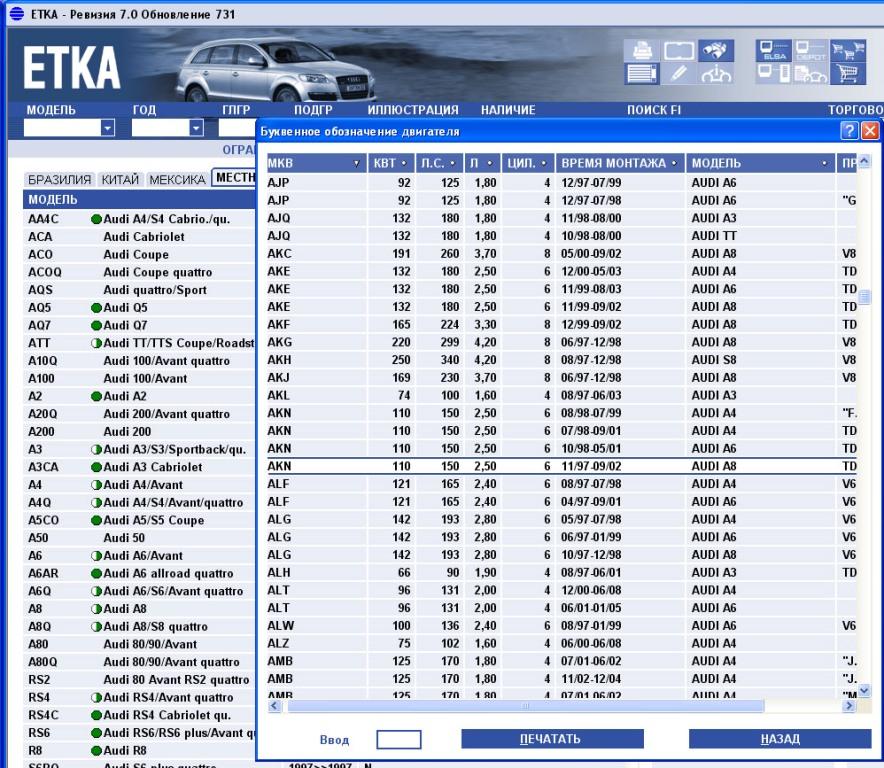Viewport: 884px width, 768px height.
Task: Click the printer icon in the header
Action: click(643, 50)
